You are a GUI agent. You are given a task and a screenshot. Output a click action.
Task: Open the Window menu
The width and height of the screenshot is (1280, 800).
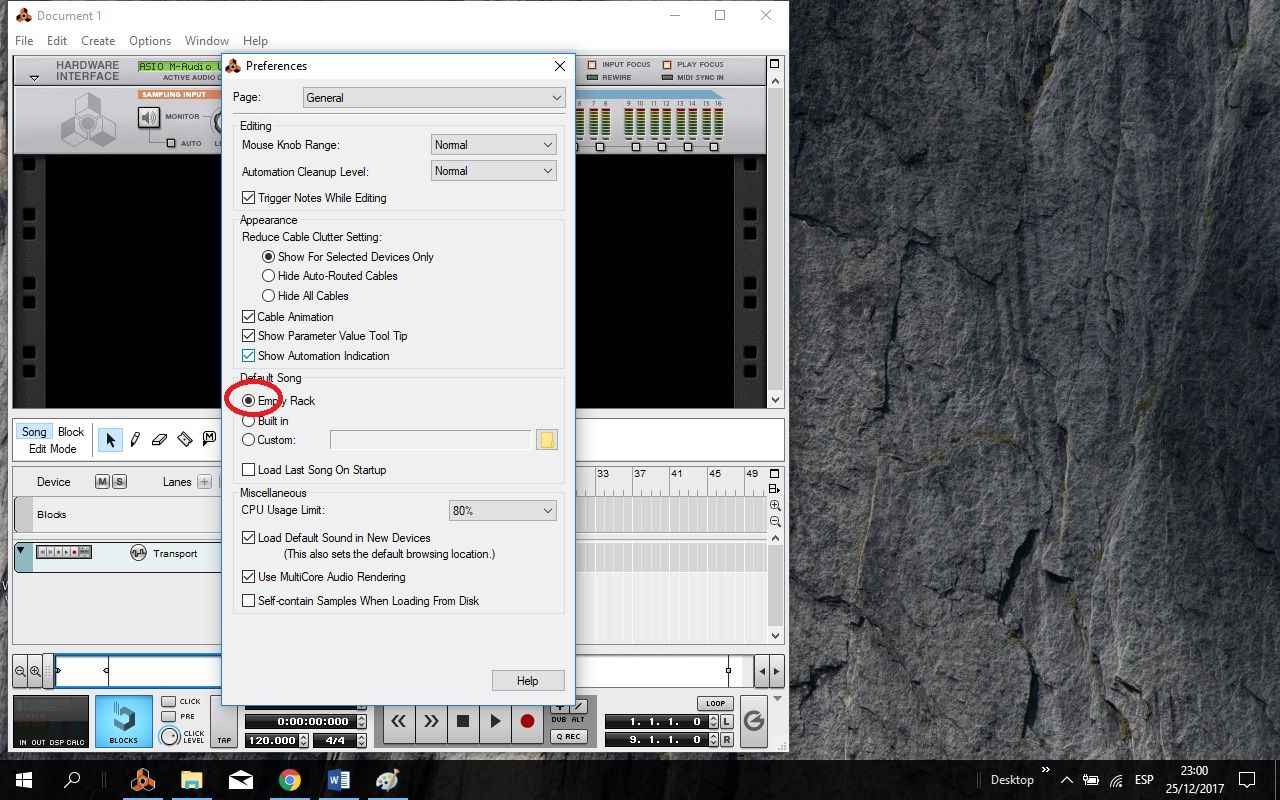pyautogui.click(x=207, y=41)
